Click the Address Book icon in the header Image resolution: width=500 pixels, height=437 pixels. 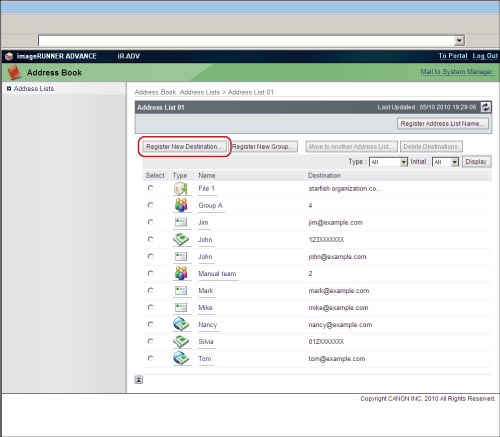pos(14,72)
